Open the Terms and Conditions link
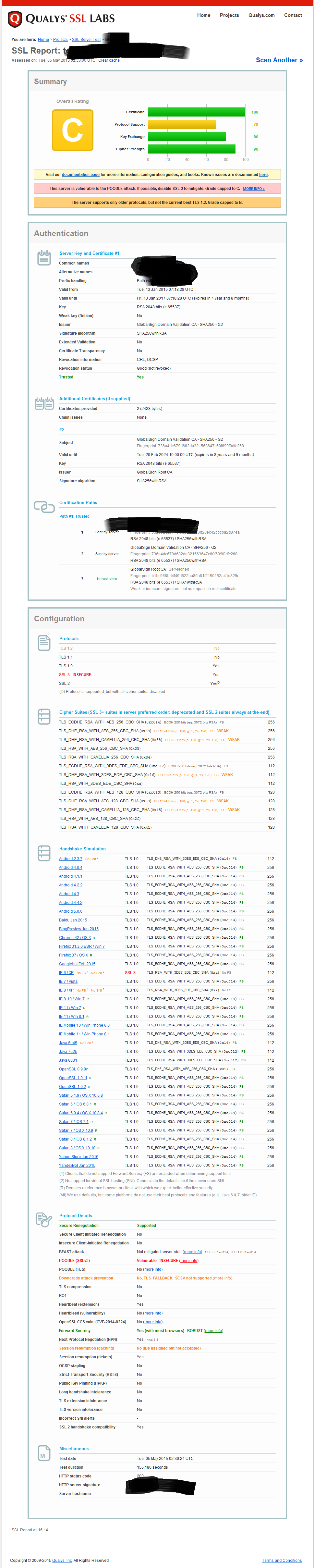 282,1560
